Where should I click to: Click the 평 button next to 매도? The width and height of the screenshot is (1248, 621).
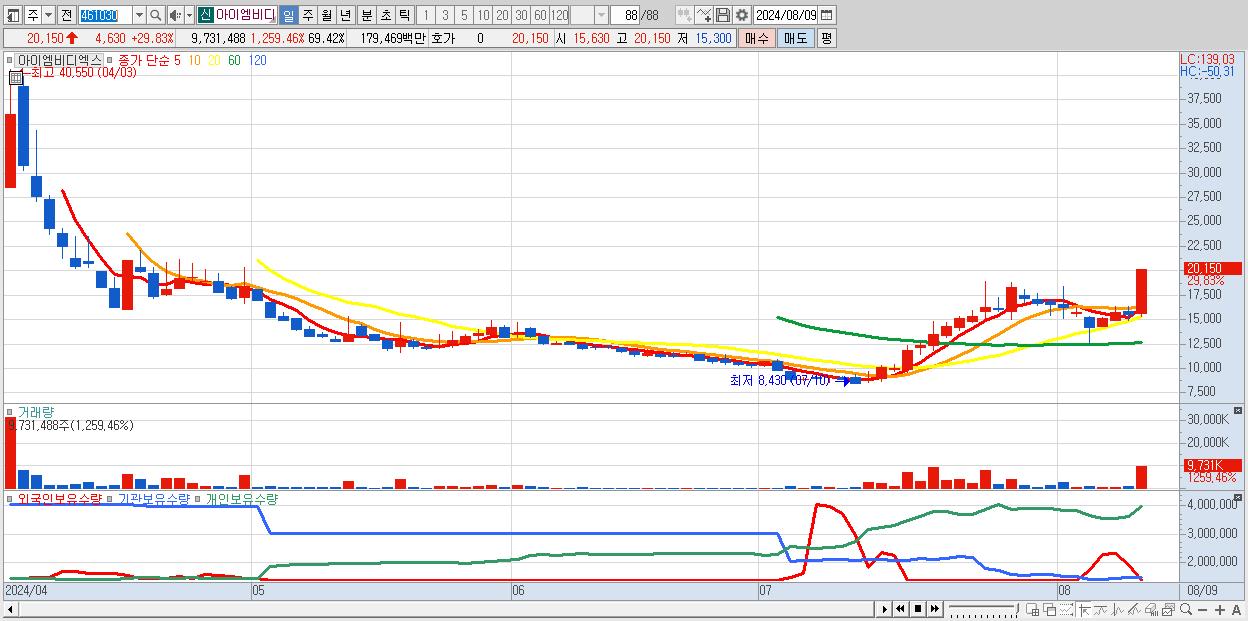(x=826, y=38)
